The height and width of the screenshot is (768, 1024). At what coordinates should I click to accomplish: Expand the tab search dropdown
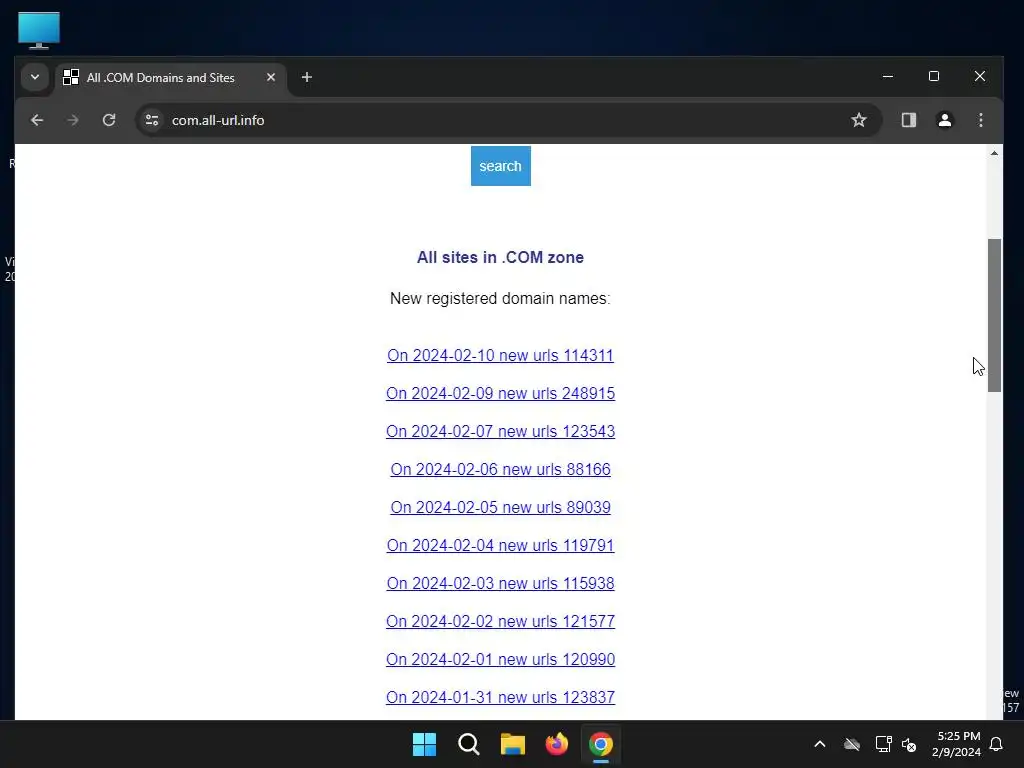35,77
